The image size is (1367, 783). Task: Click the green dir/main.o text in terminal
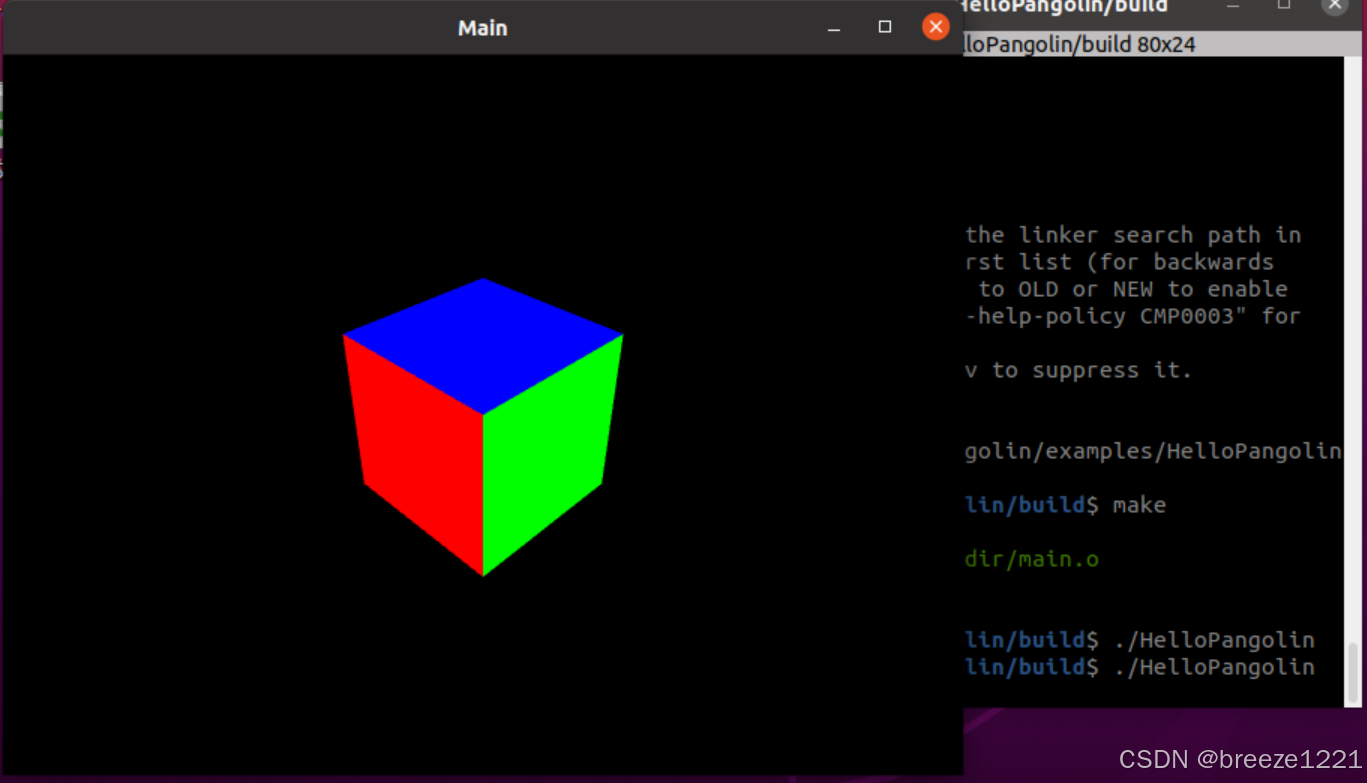coord(1031,559)
